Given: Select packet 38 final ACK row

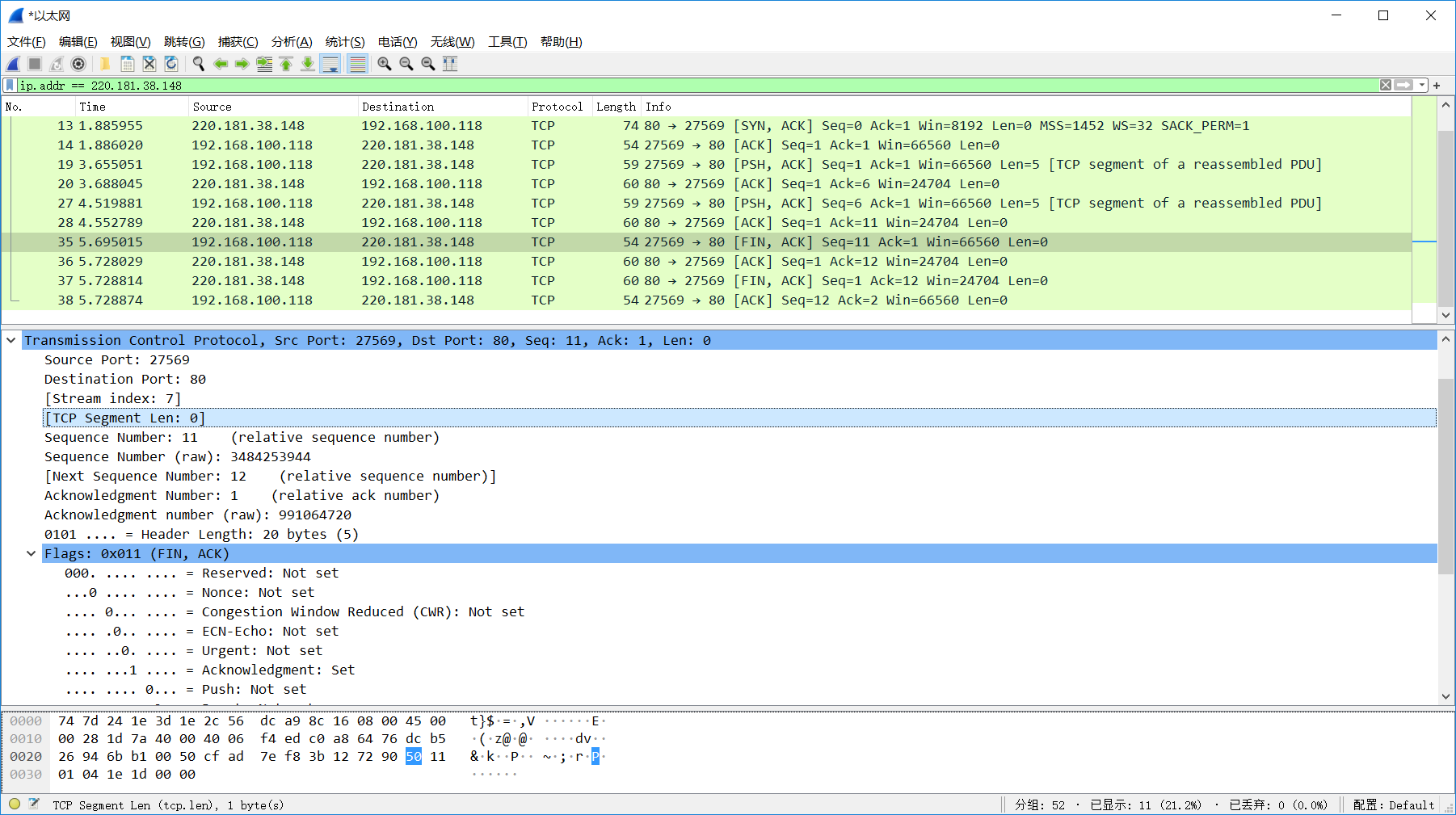Looking at the screenshot, I should point(706,300).
